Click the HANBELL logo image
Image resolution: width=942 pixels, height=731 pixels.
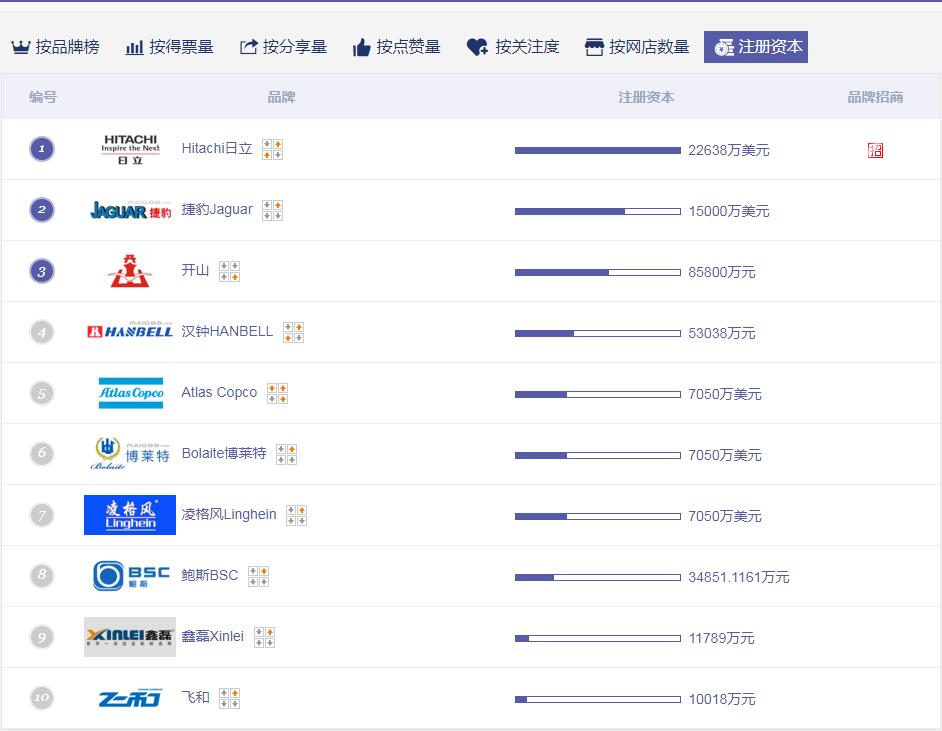point(130,332)
